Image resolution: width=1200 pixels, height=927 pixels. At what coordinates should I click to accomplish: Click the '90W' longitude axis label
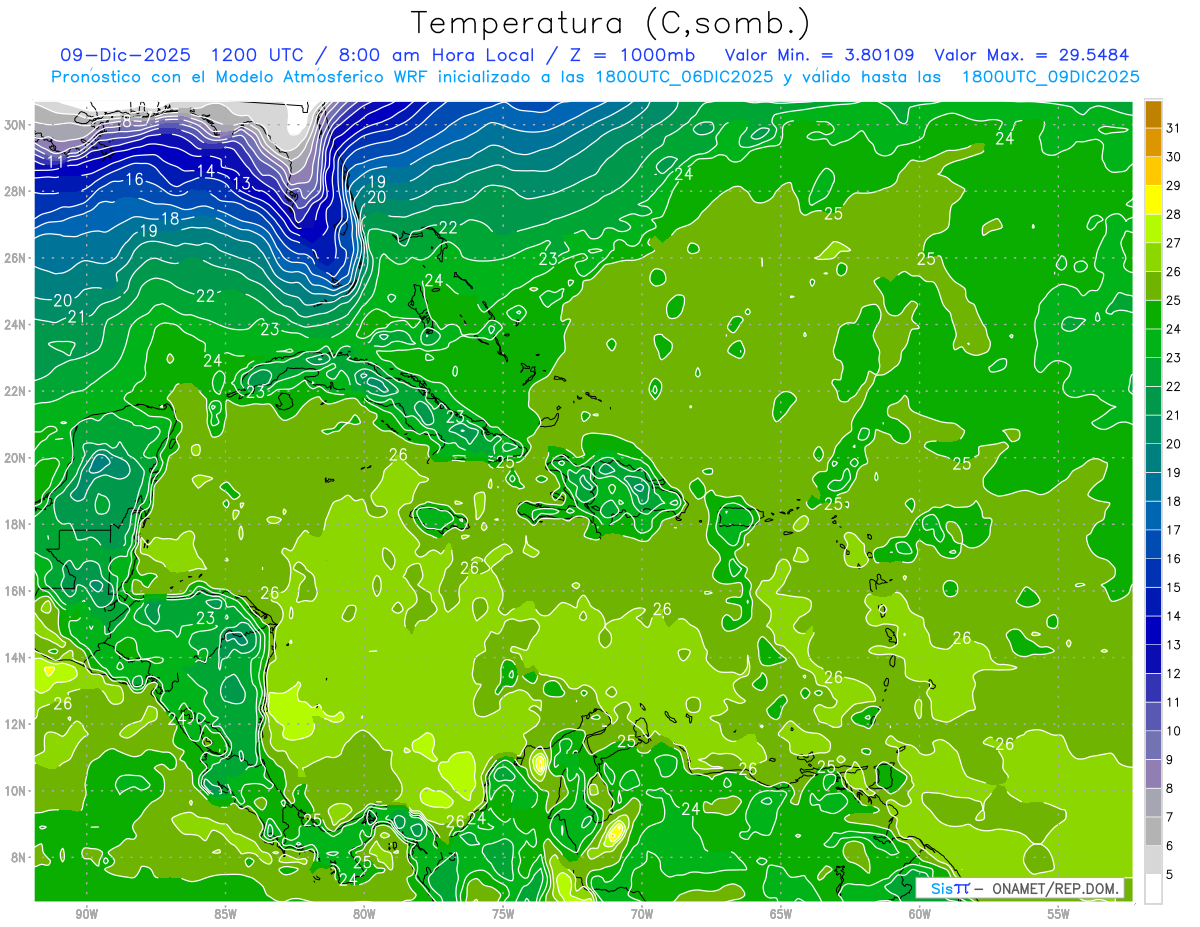86,914
